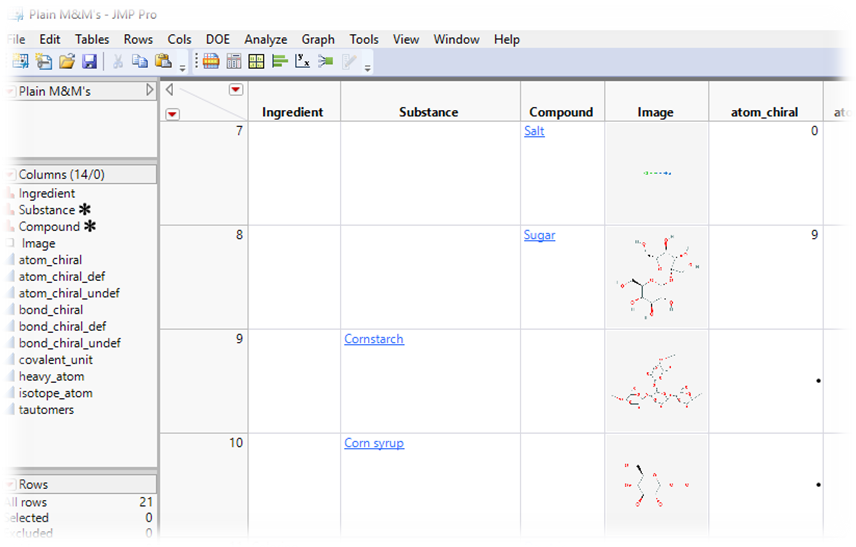
Task: Click the Distribution green bars icon
Action: pyautogui.click(x=280, y=61)
